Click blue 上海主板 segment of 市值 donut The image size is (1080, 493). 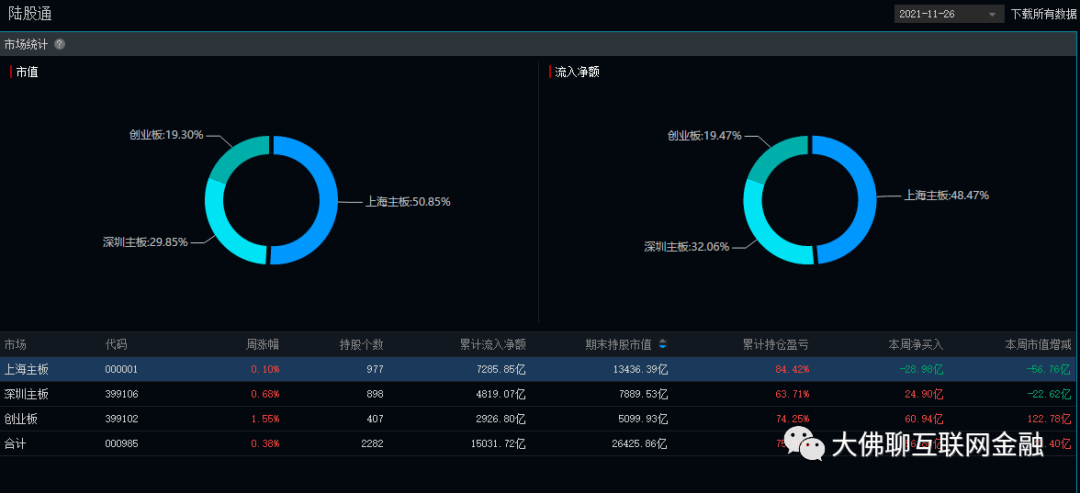tap(327, 200)
